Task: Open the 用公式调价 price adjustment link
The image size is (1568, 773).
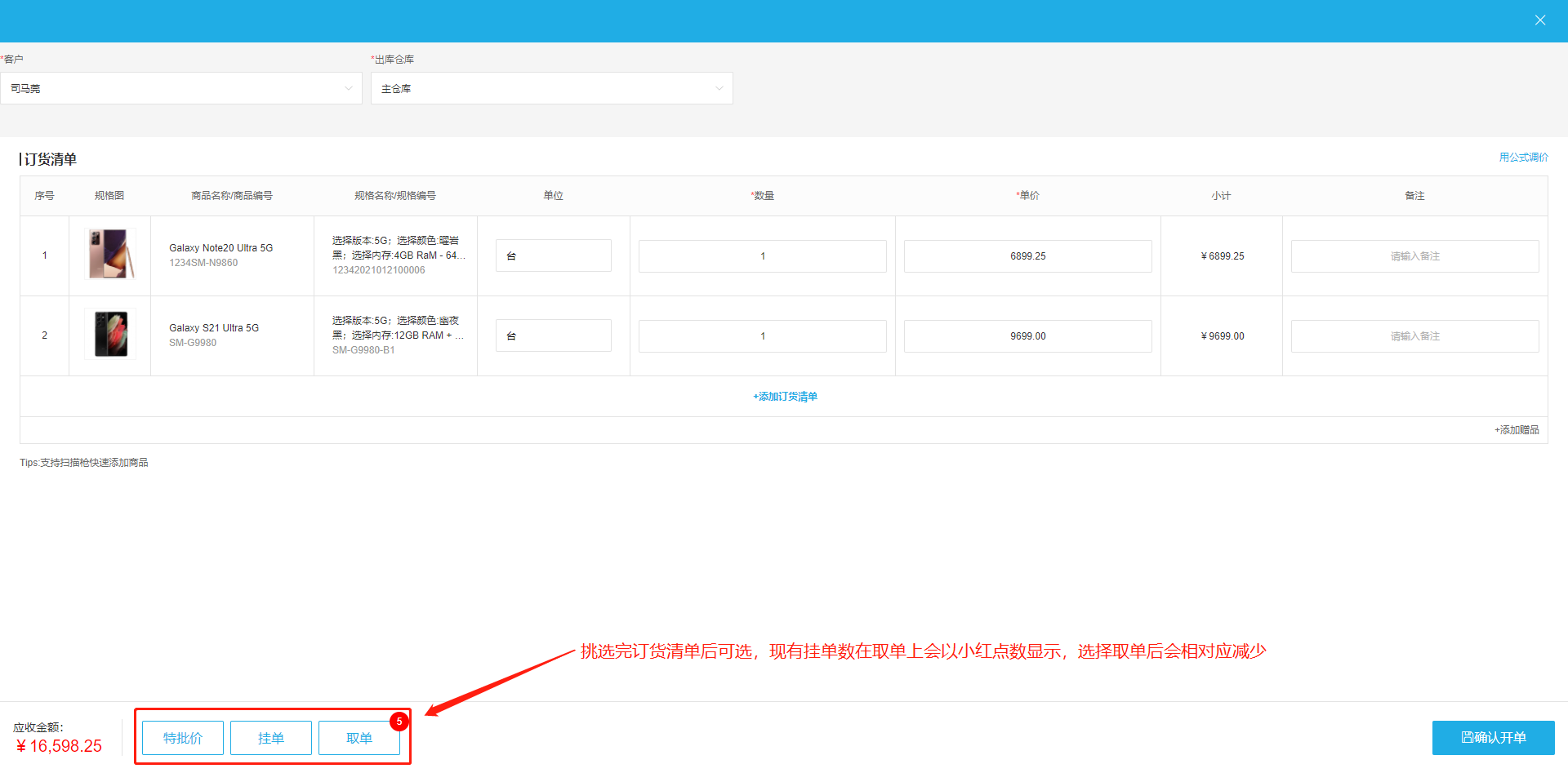Action: pos(1523,157)
